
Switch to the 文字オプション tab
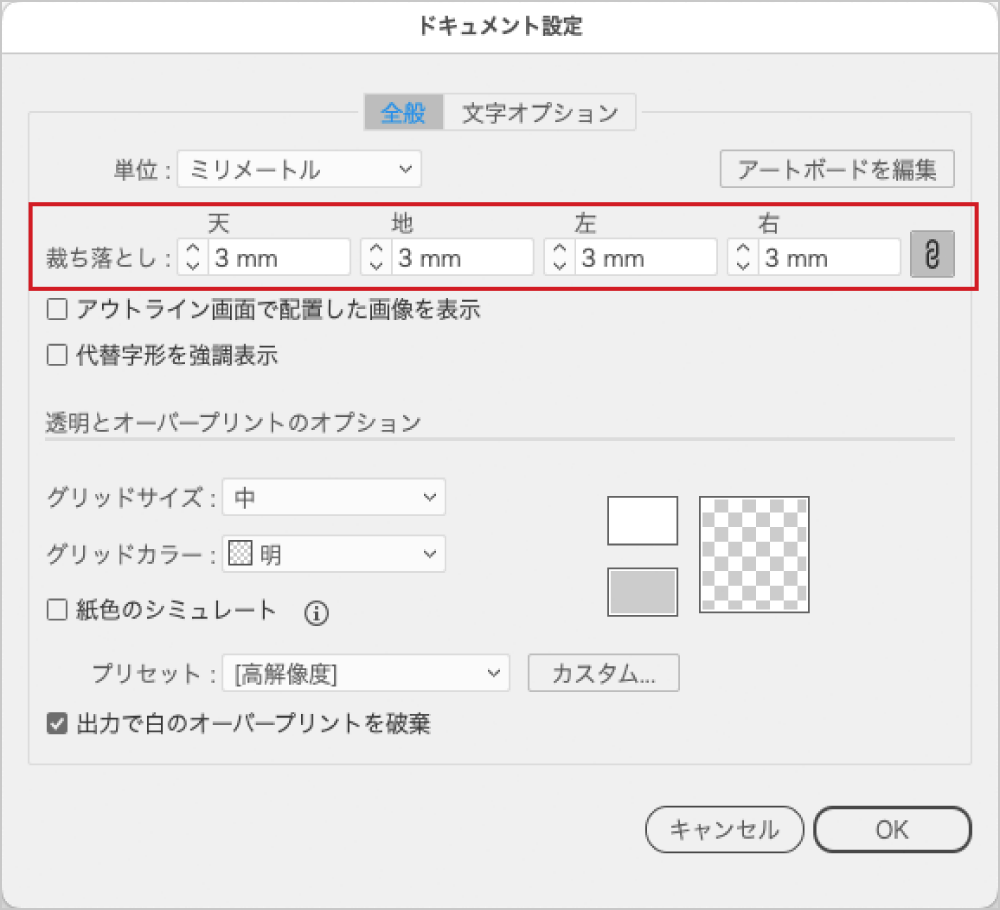(541, 112)
